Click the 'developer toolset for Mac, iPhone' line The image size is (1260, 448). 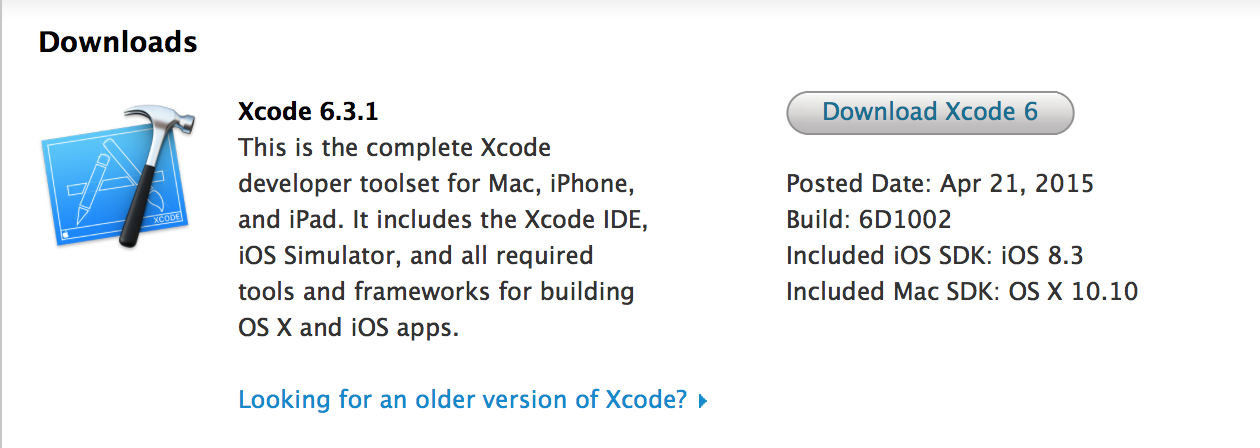435,184
